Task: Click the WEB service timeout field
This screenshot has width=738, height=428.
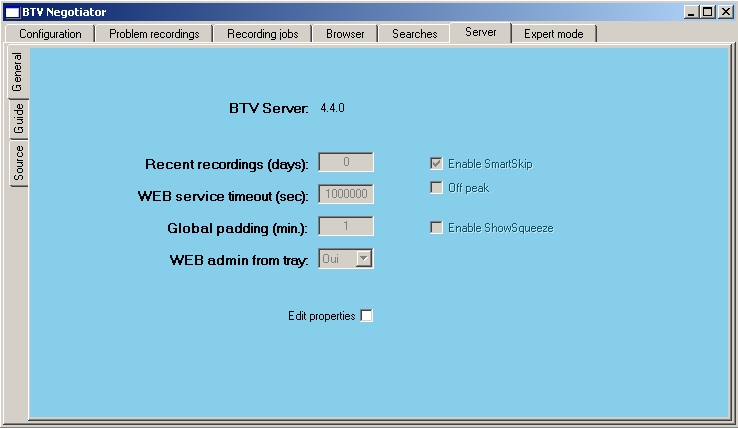Action: click(x=346, y=194)
